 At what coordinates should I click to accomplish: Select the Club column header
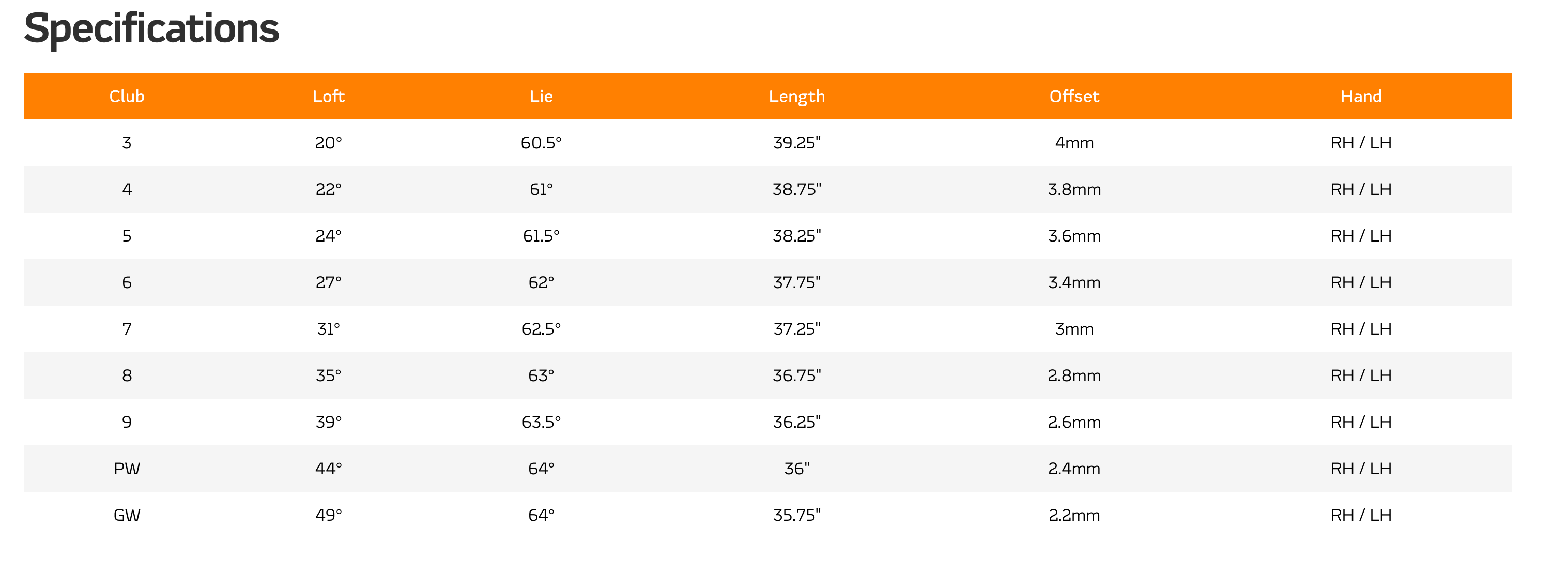[127, 96]
